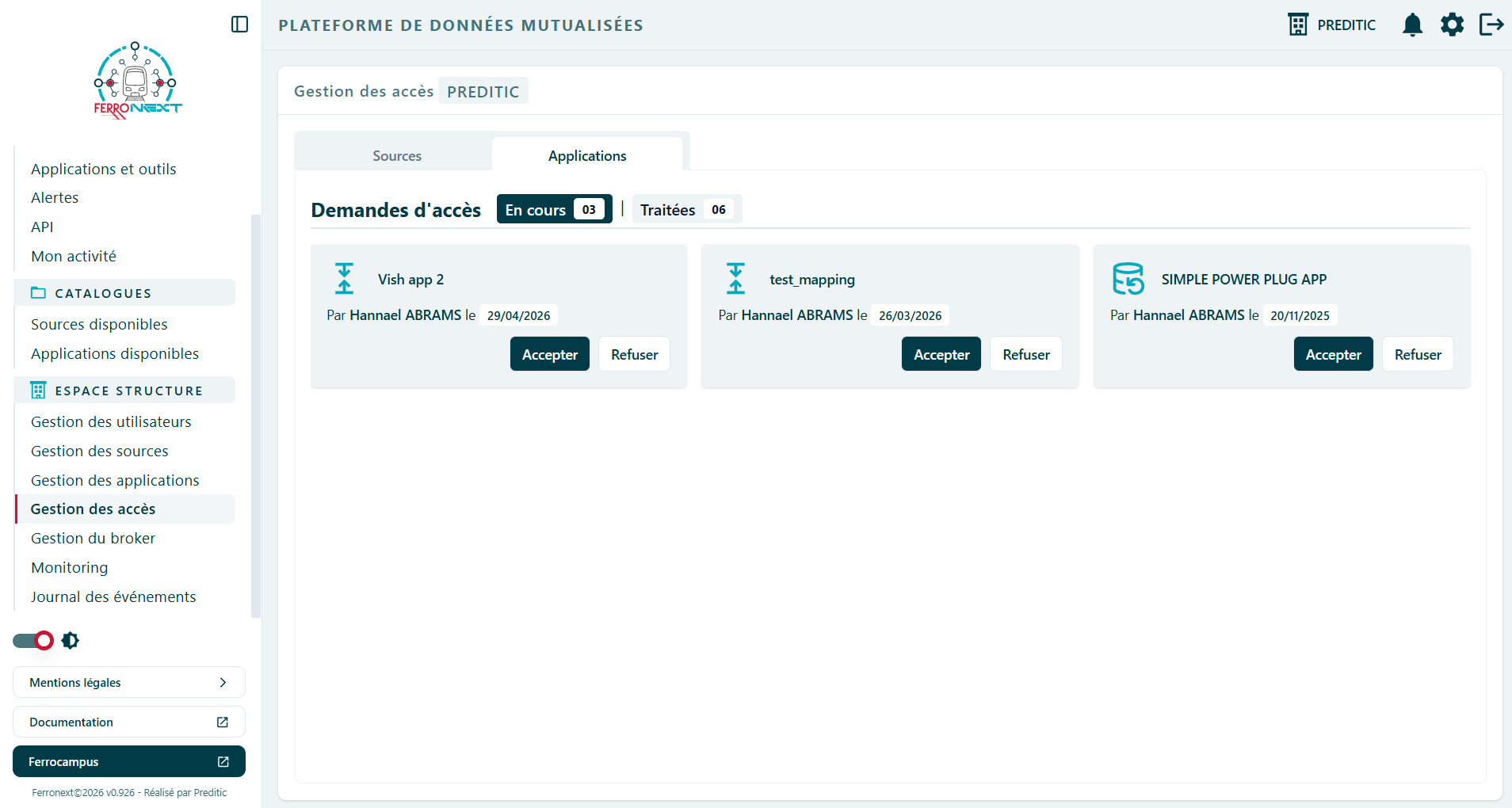Click the Mentions légales button
Image resolution: width=1512 pixels, height=808 pixels.
[129, 682]
